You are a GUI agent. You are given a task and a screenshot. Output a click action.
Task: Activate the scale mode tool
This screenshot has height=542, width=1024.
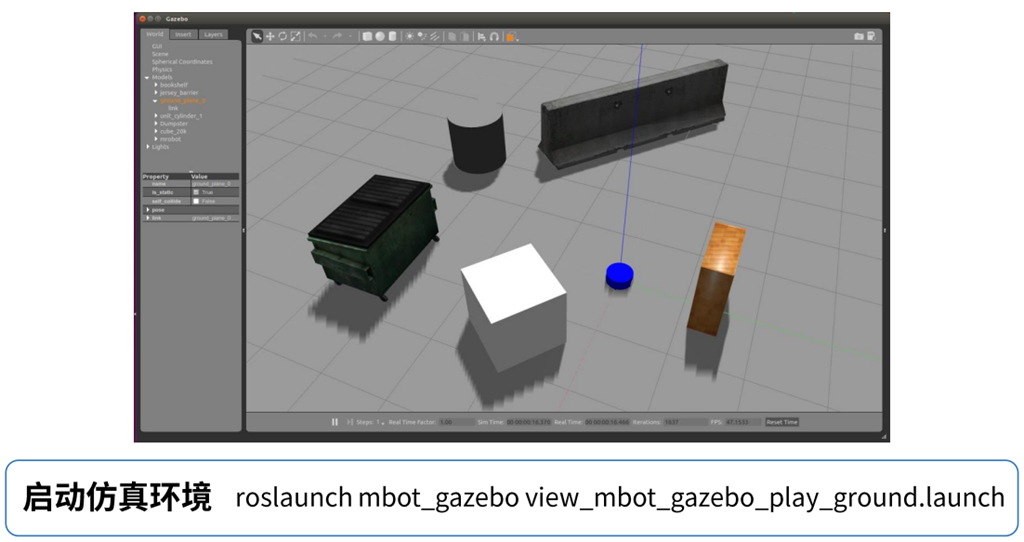[x=296, y=37]
